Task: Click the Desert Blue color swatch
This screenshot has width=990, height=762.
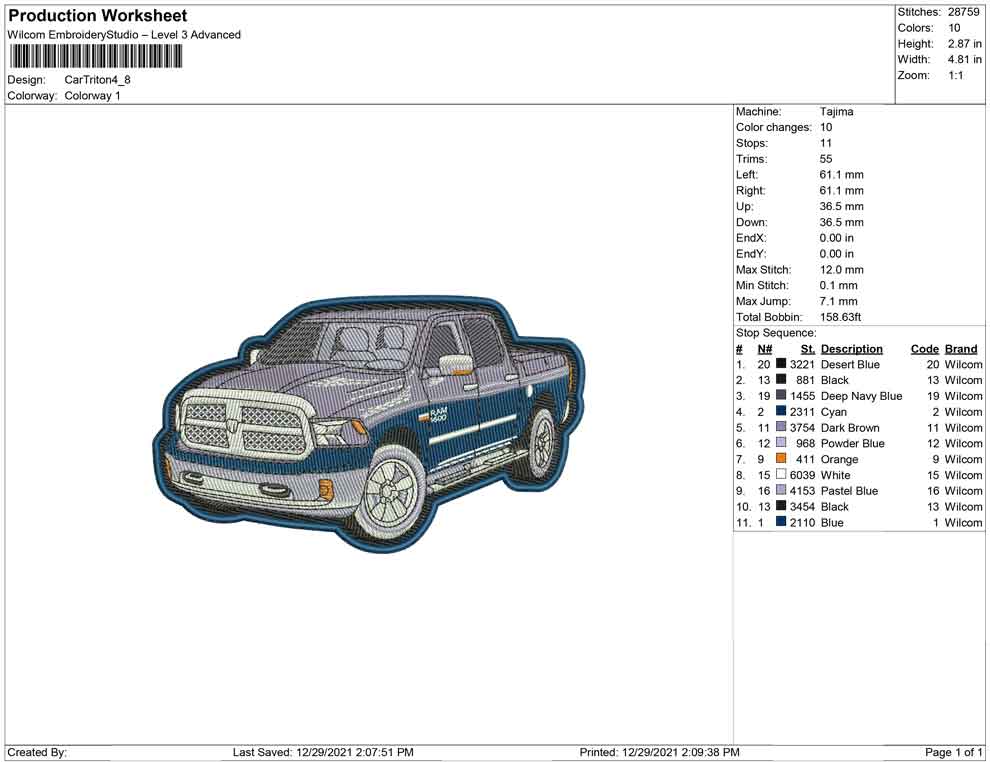Action: (x=781, y=364)
